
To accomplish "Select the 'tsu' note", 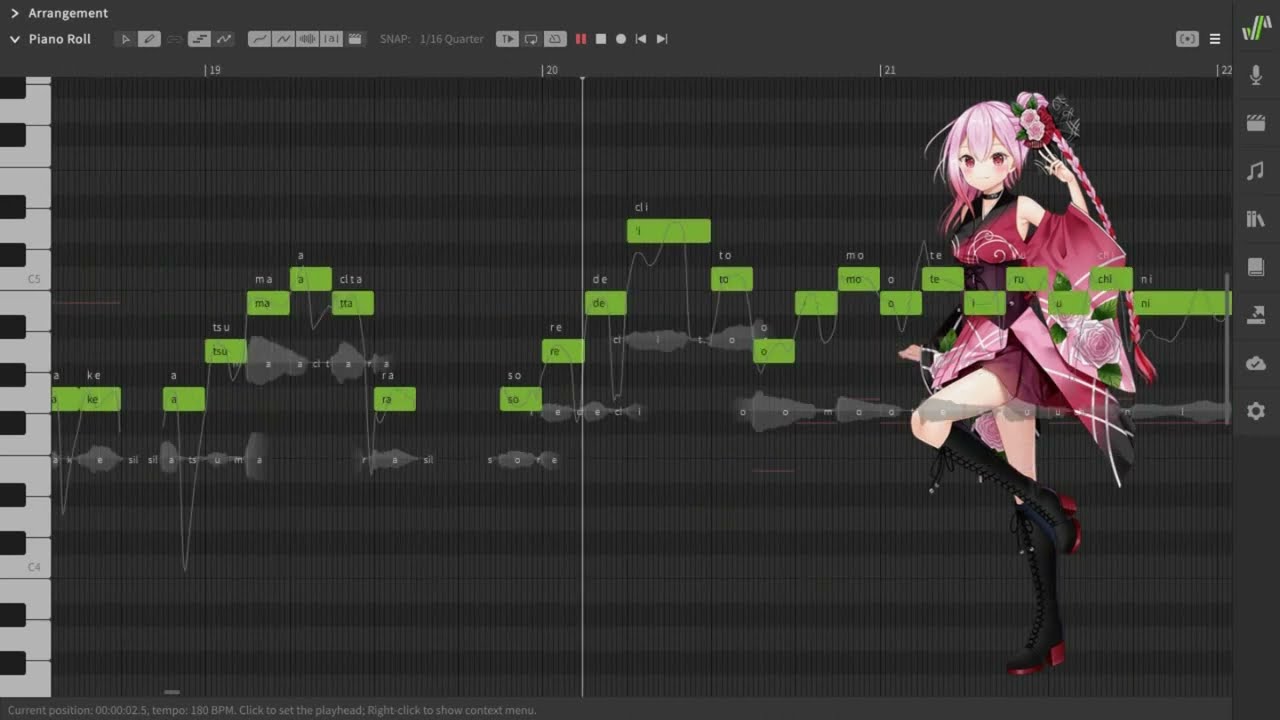I will point(225,351).
